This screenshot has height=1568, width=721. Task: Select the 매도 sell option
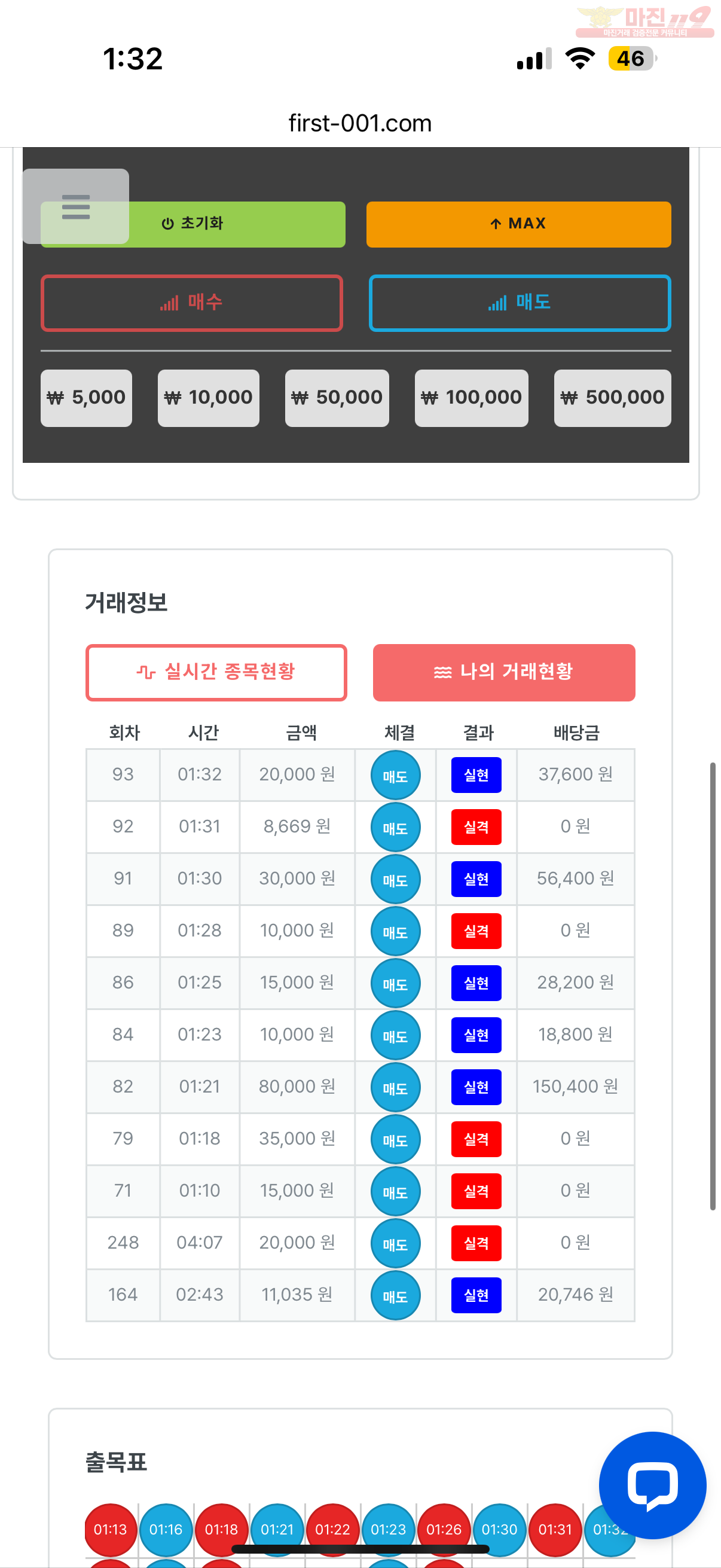[x=520, y=303]
